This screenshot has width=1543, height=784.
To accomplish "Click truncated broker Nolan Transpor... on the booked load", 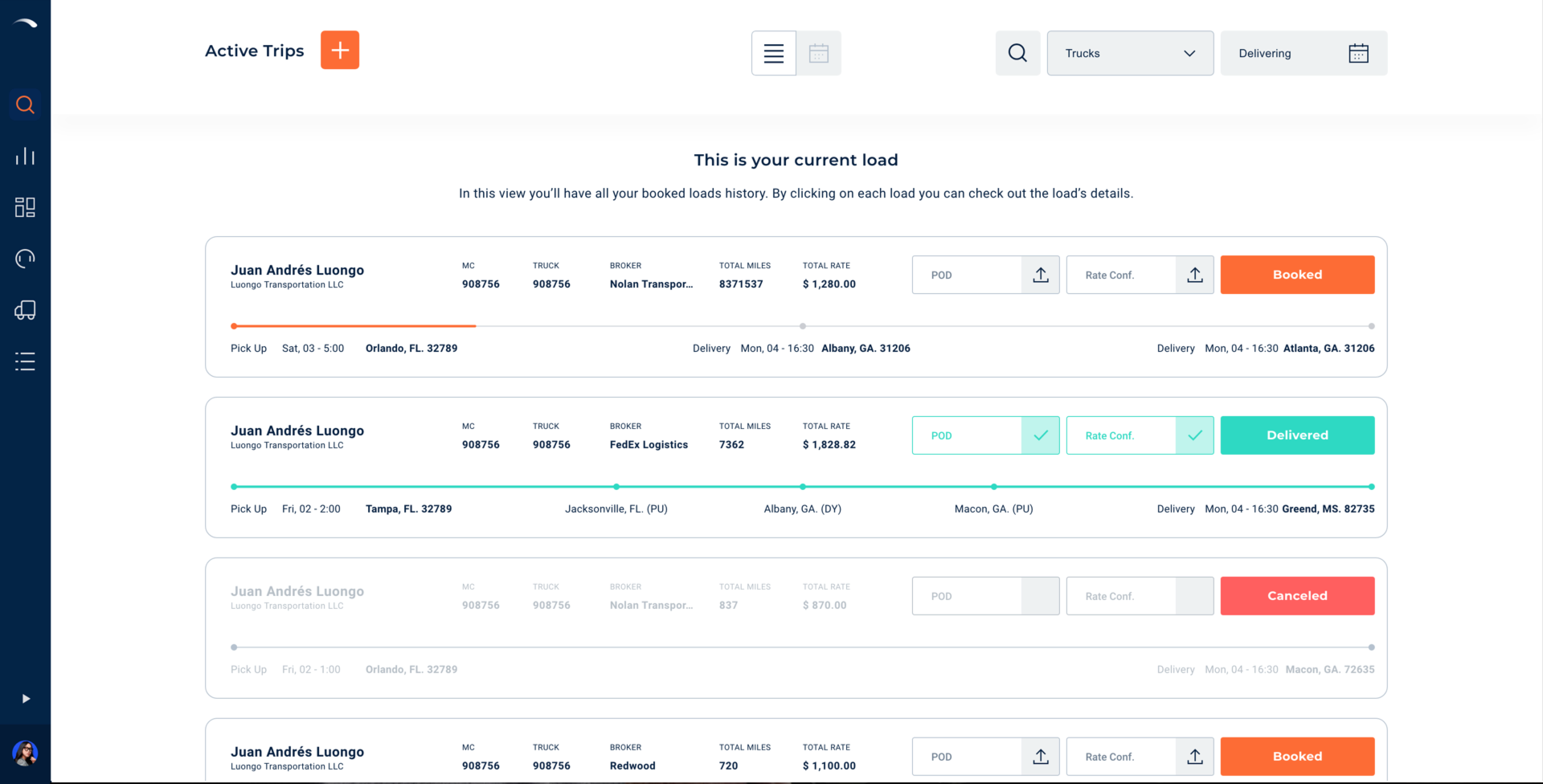I will coord(651,284).
